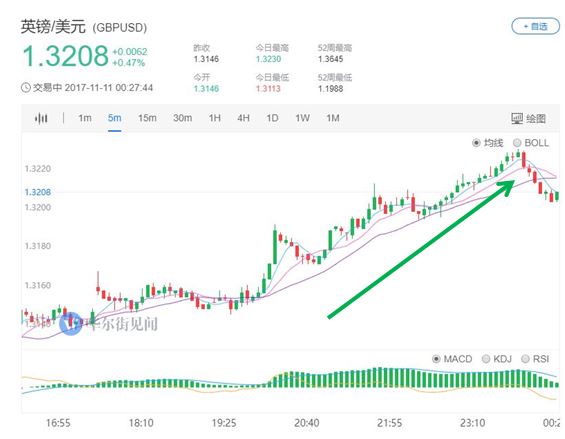Click the 昨收 value 1.3146
Viewport: 565px width, 439px height.
pyautogui.click(x=206, y=59)
